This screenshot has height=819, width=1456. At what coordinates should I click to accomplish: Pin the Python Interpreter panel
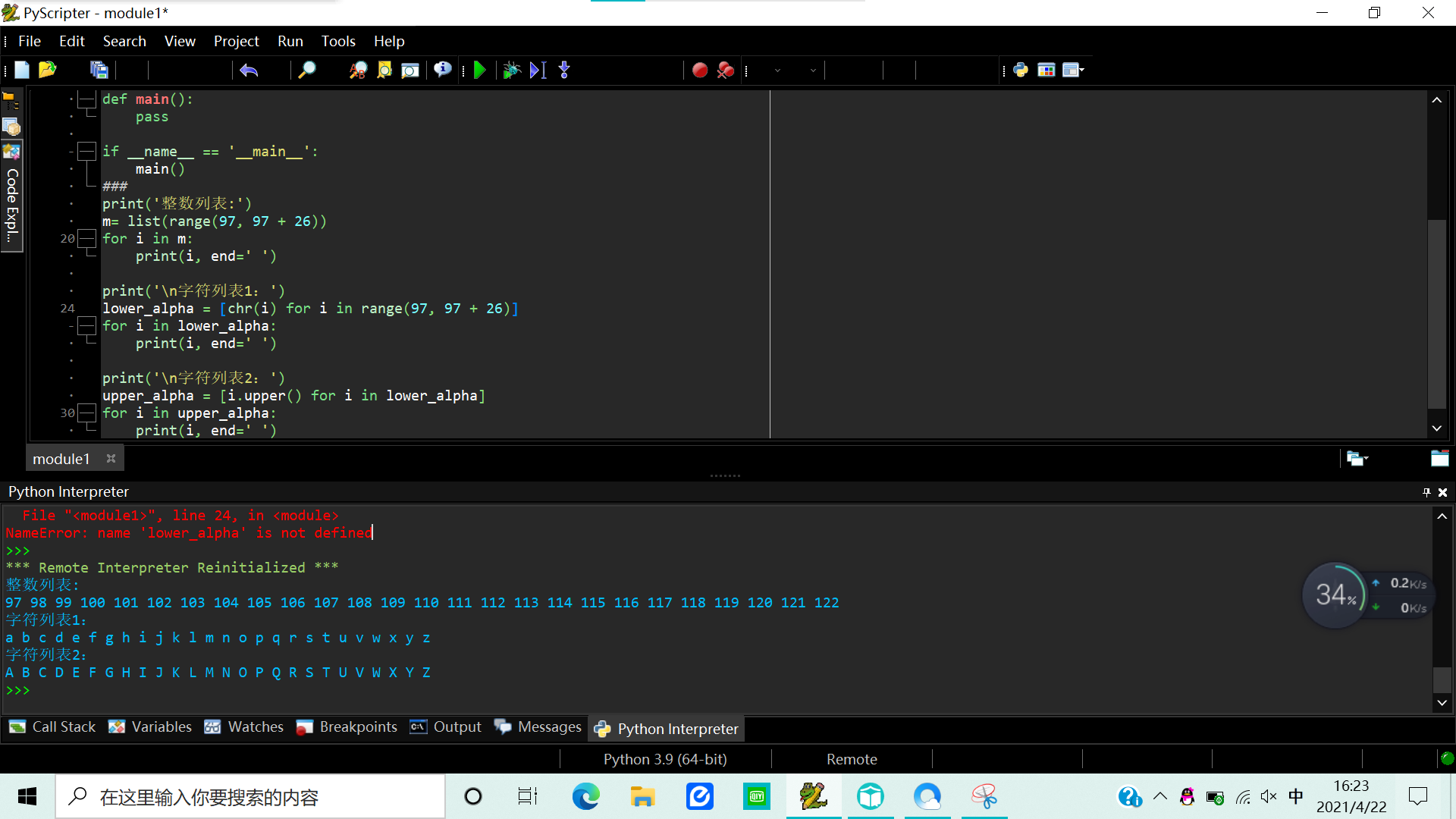(x=1426, y=492)
